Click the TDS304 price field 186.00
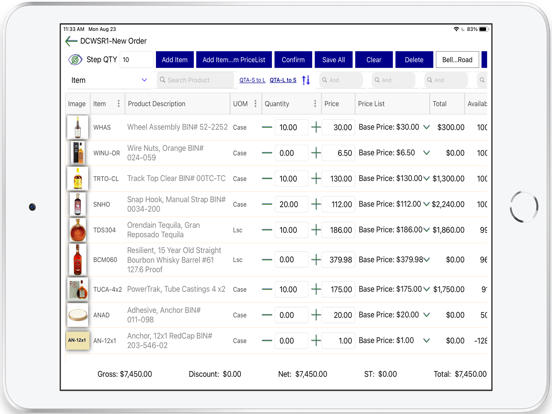Screen dimensions: 552x414 tap(338, 230)
